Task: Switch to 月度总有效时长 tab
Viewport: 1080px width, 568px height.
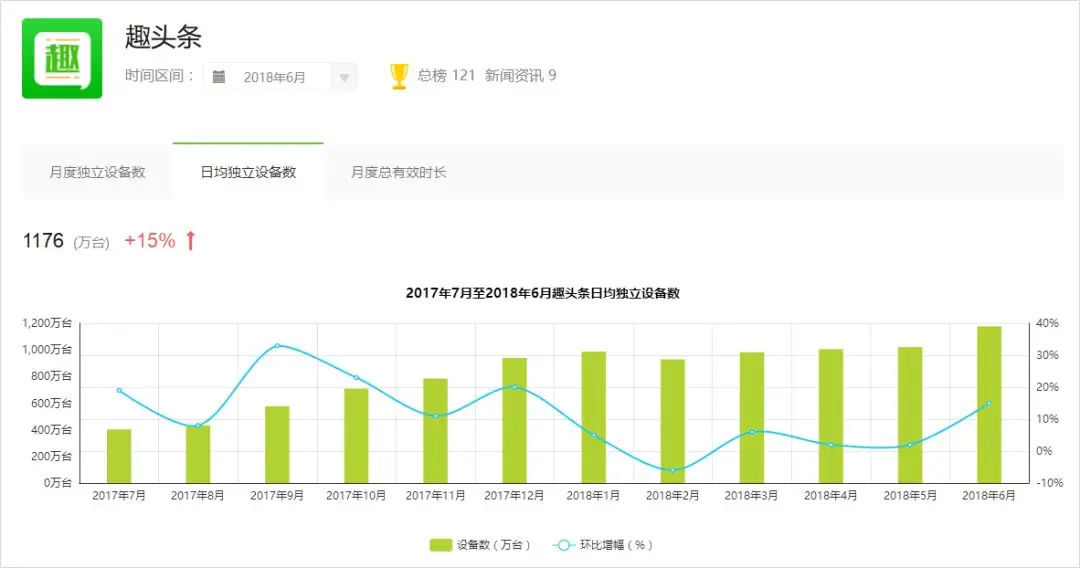Action: (x=399, y=172)
